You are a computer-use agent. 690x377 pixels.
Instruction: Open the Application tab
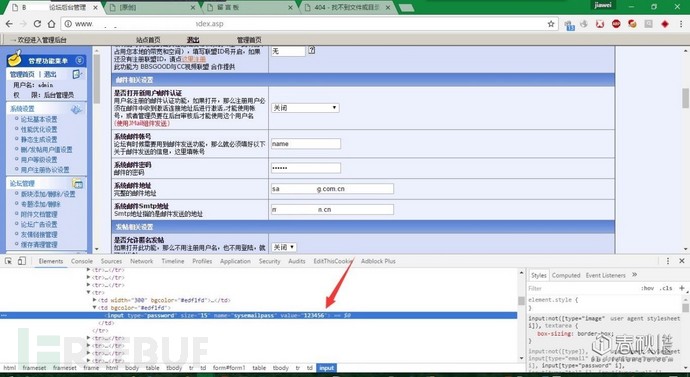click(235, 261)
